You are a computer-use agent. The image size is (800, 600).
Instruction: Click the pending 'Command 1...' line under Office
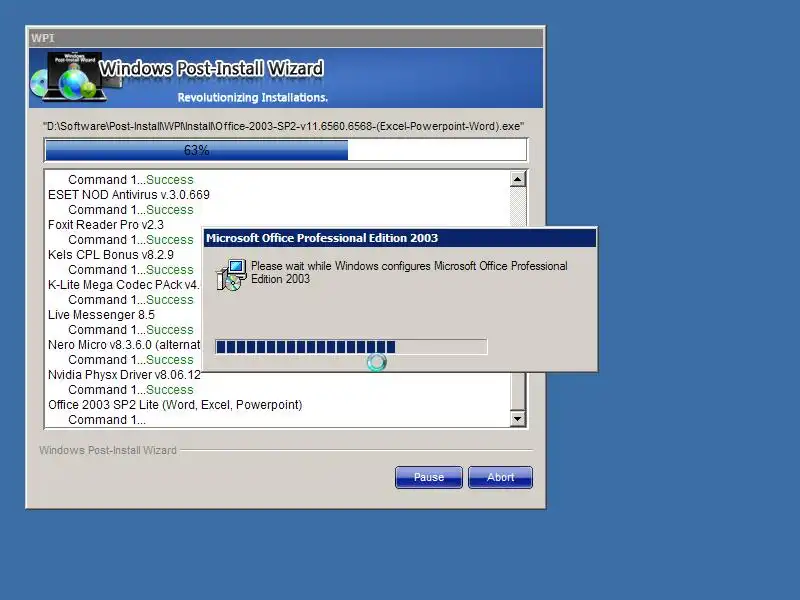(x=107, y=420)
